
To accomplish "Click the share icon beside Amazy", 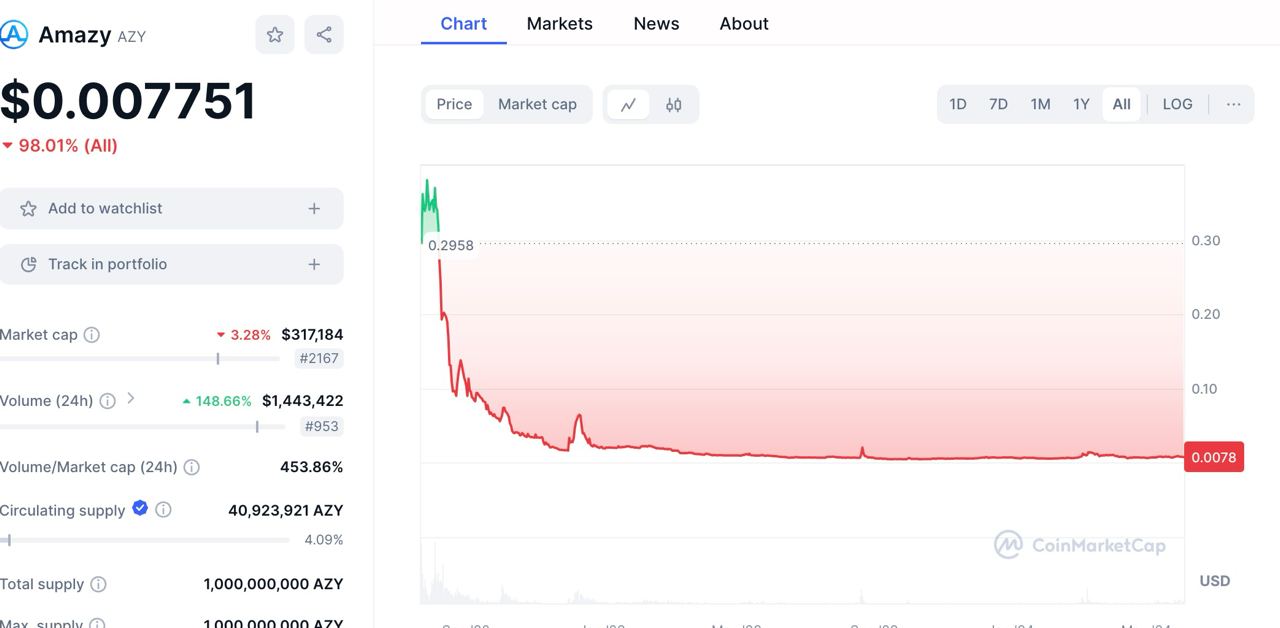I will tap(324, 35).
